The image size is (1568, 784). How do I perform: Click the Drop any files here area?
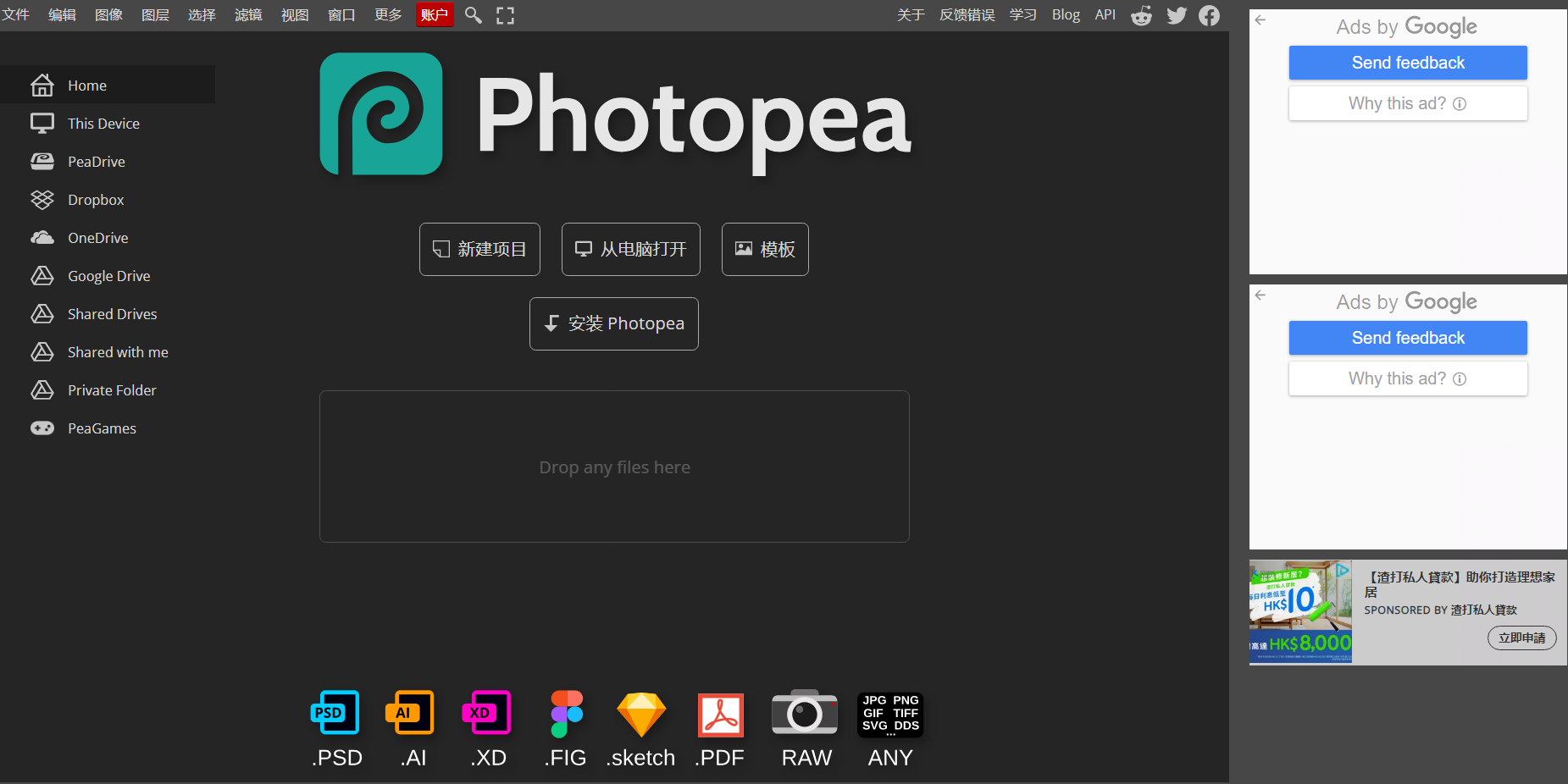click(614, 467)
